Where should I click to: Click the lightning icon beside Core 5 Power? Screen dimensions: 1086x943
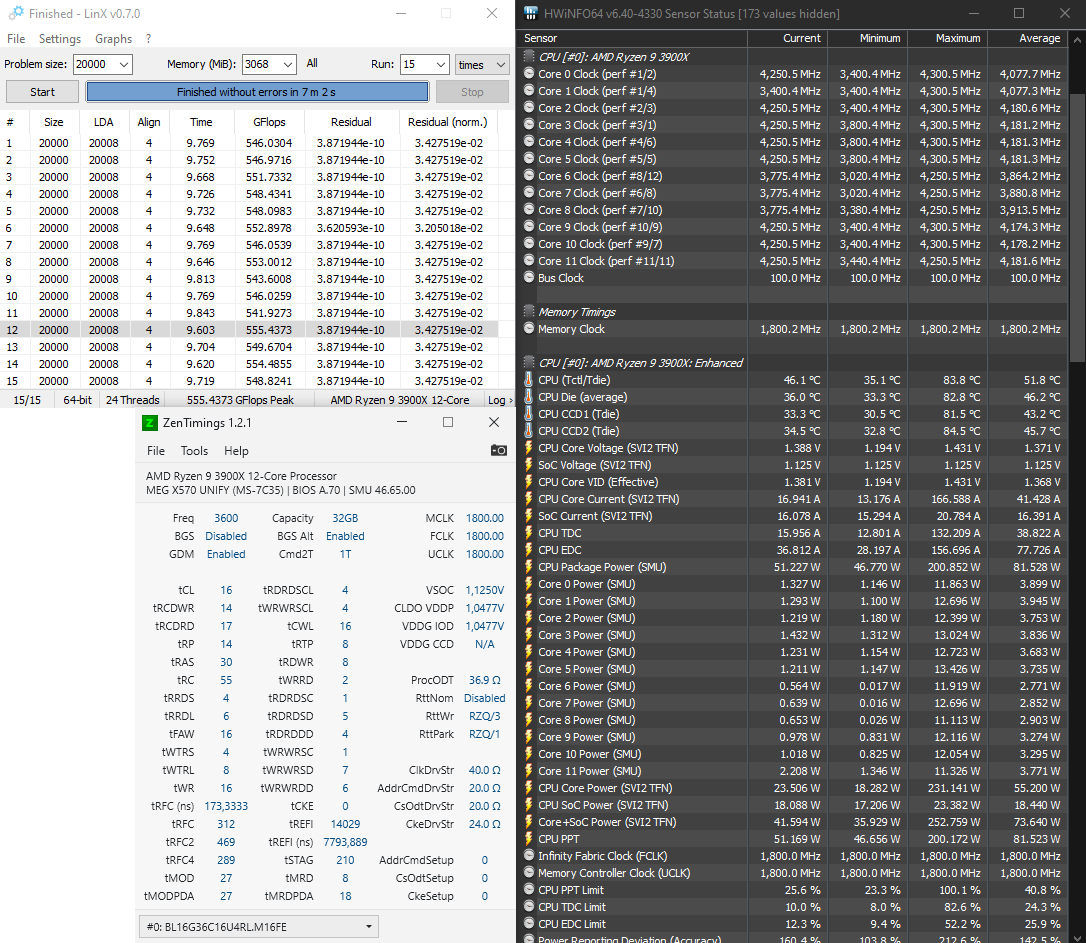[528, 669]
